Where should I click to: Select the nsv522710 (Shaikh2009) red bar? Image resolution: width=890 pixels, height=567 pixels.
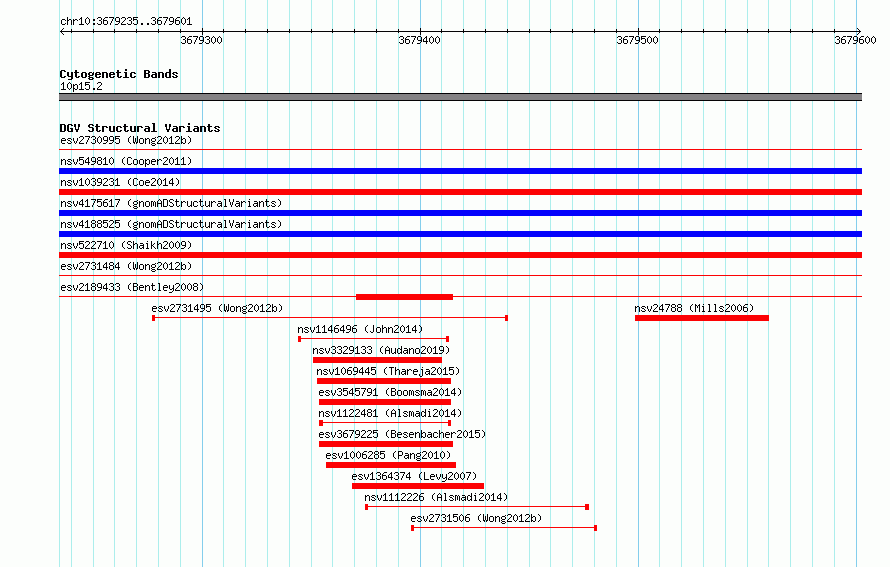(x=460, y=255)
